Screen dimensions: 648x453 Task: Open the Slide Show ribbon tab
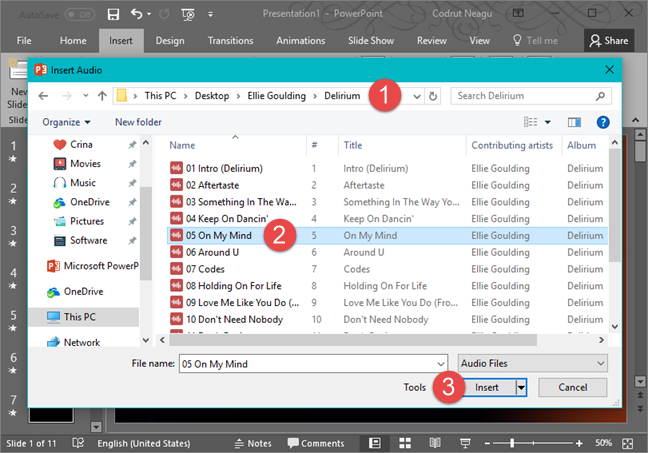371,41
